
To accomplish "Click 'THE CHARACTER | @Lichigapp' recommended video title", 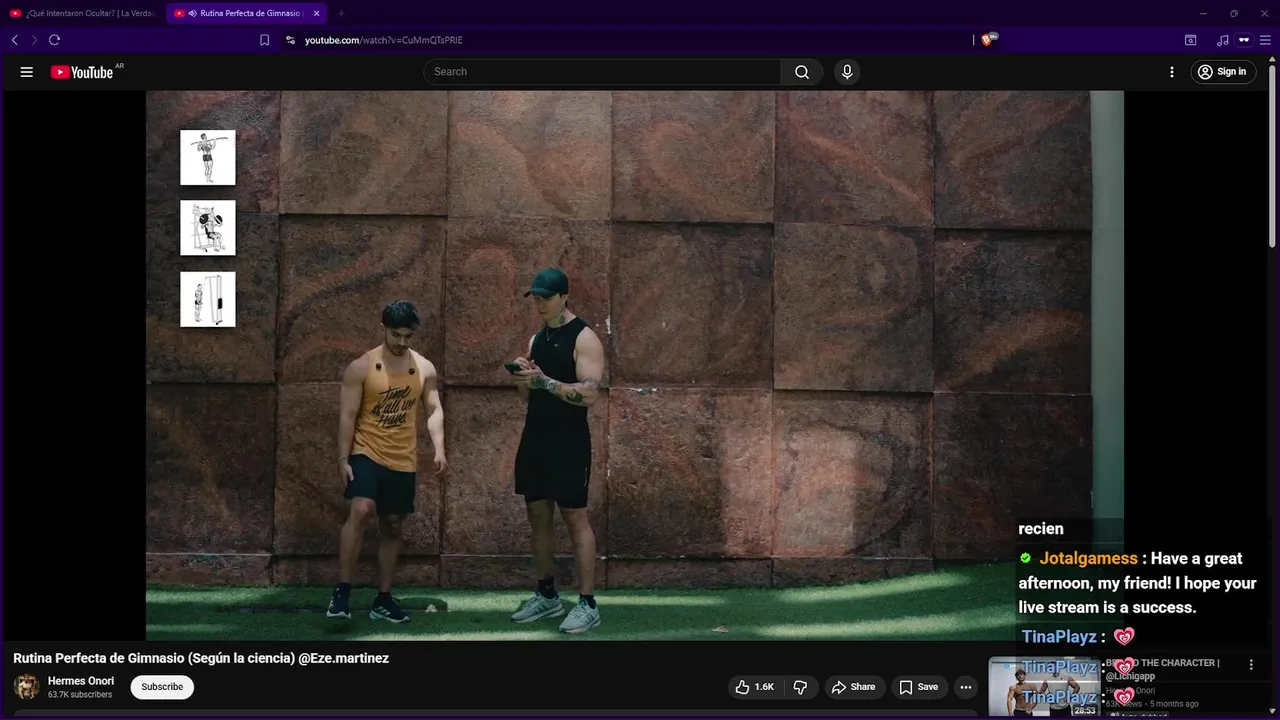I will click(1162, 669).
